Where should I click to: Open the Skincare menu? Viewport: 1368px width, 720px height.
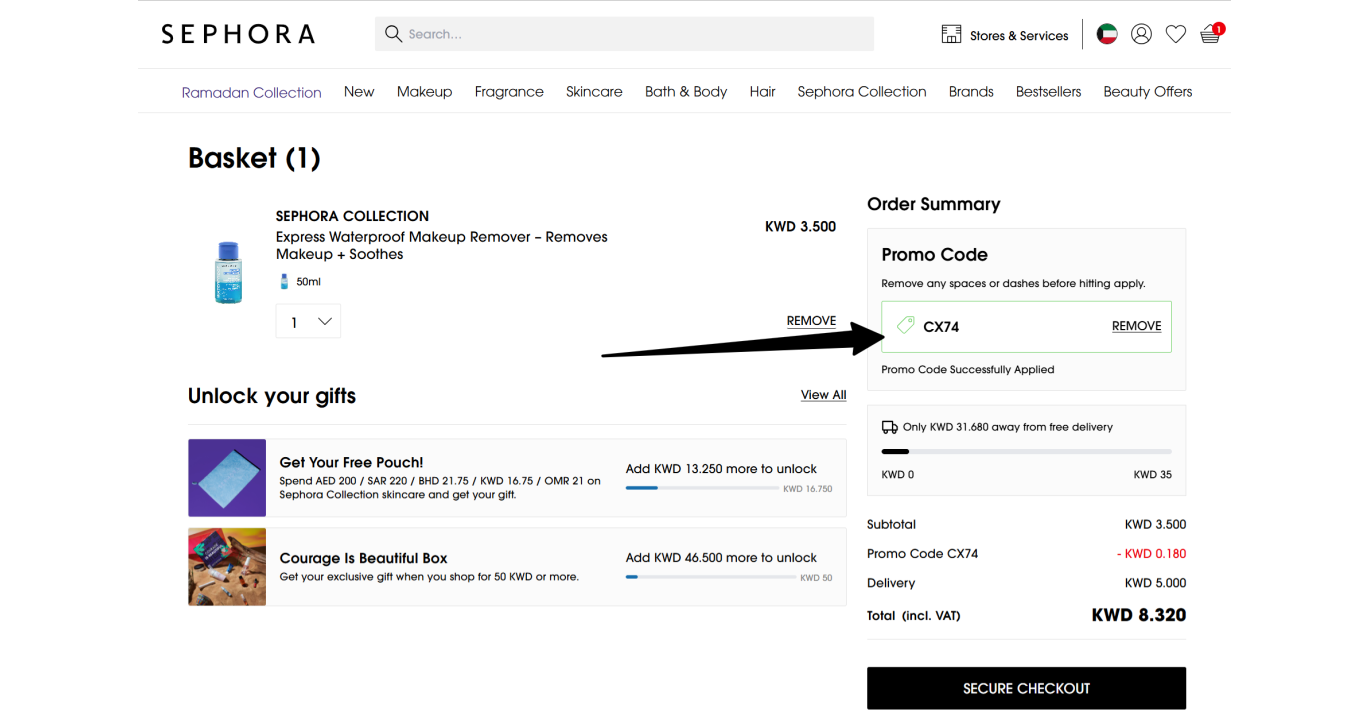(594, 91)
